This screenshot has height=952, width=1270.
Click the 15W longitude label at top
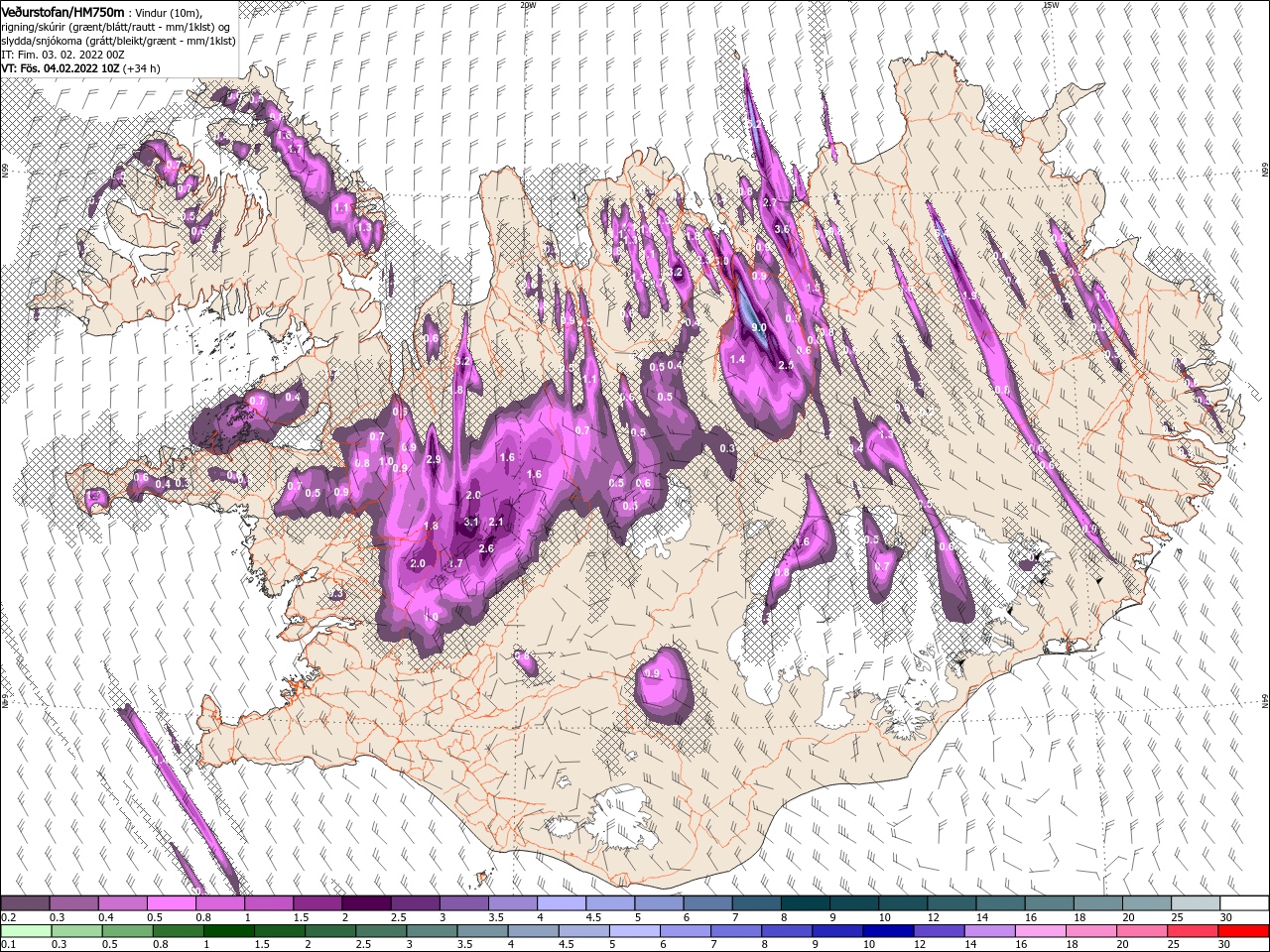(x=1051, y=5)
